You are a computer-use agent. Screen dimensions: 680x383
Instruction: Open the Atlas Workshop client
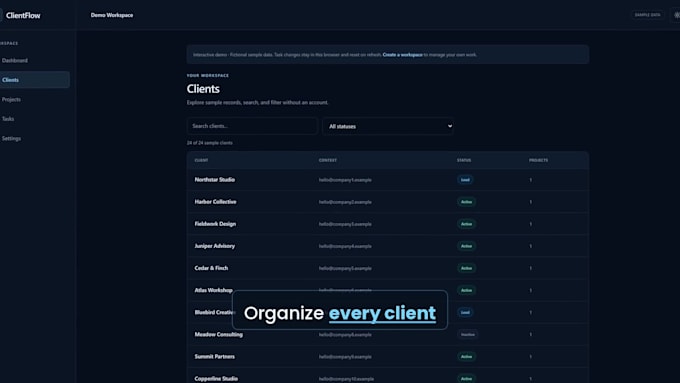click(213, 290)
